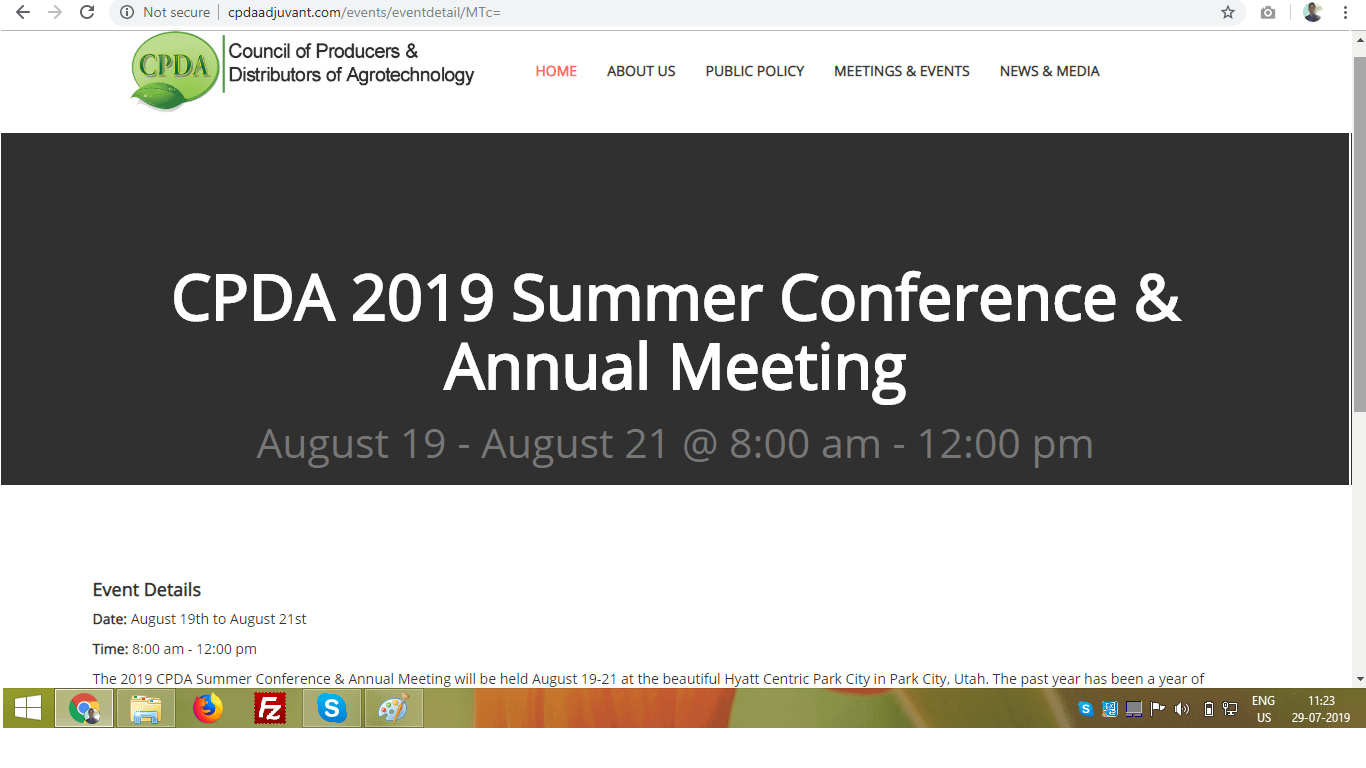This screenshot has height=768, width=1366.
Task: Open the Chrome profile avatar
Action: coord(1313,13)
